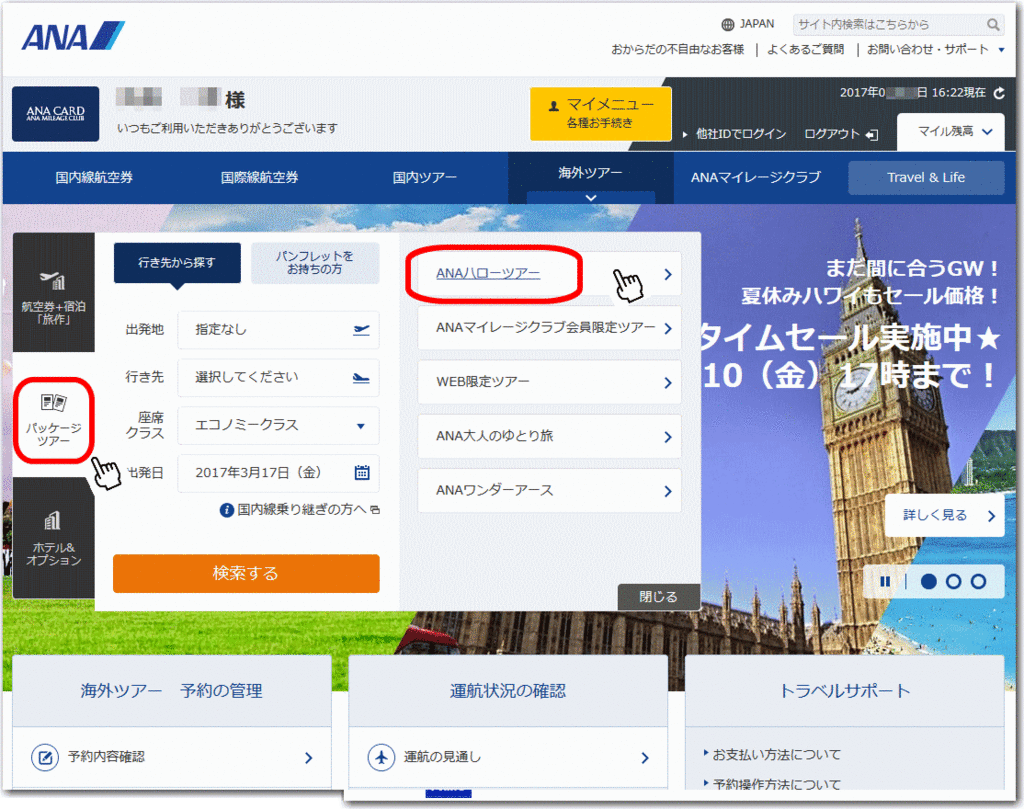Open おからだの不自由なお客様 link
This screenshot has height=809, width=1024.
677,50
